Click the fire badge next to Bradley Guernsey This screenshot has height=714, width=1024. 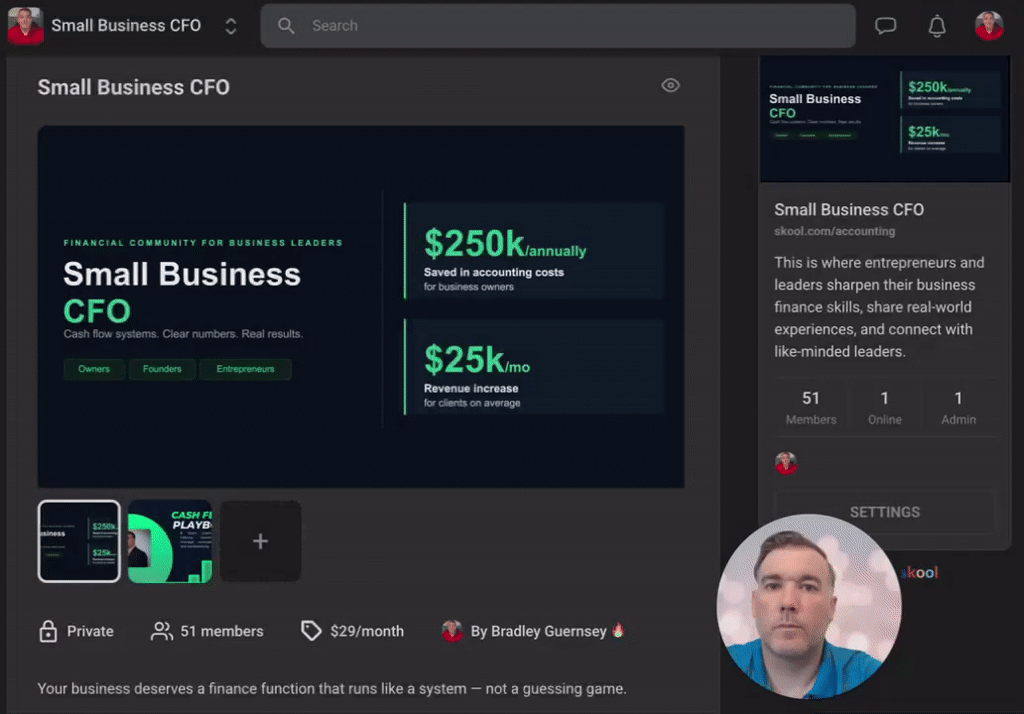pyautogui.click(x=618, y=630)
